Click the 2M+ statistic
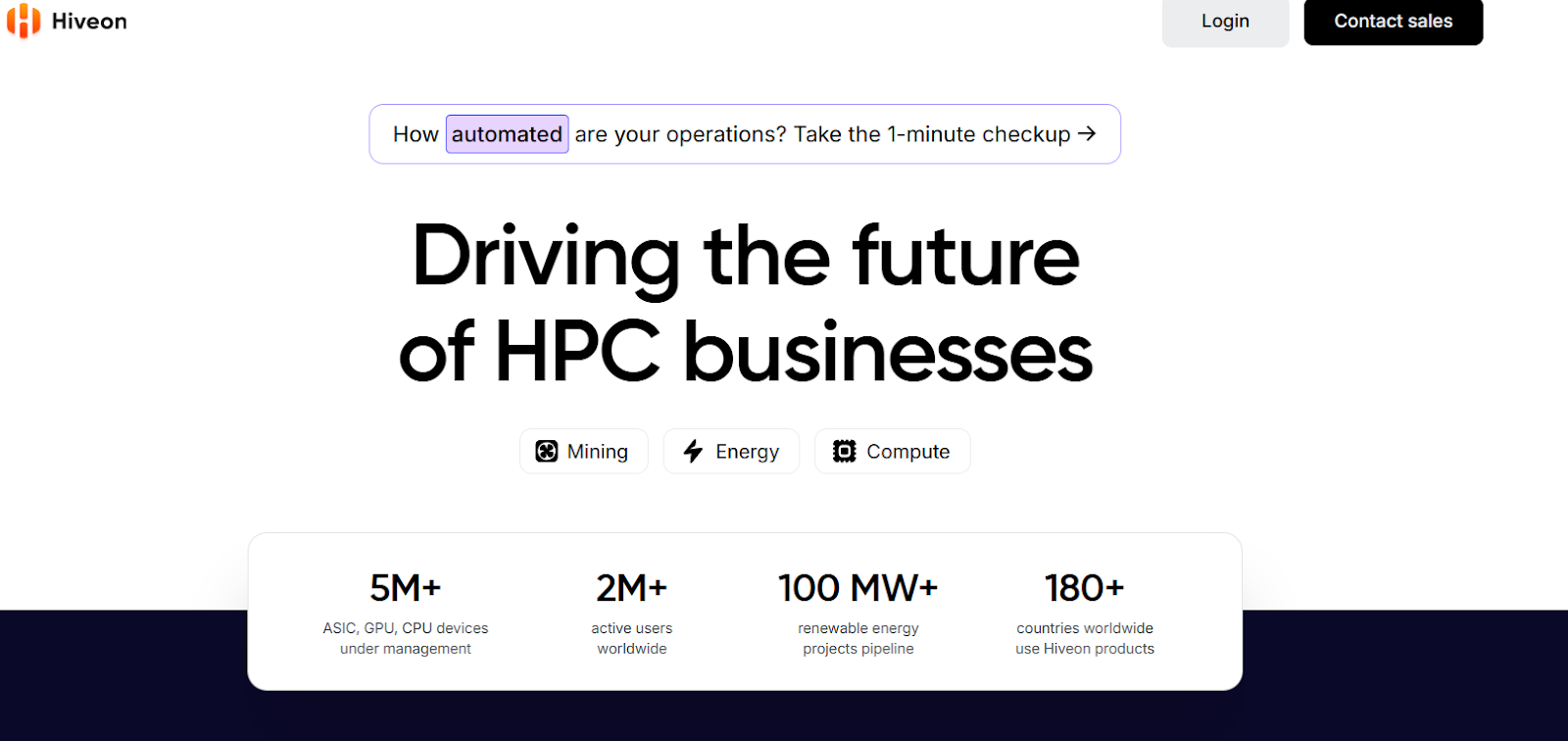The image size is (1568, 741). pyautogui.click(x=632, y=588)
